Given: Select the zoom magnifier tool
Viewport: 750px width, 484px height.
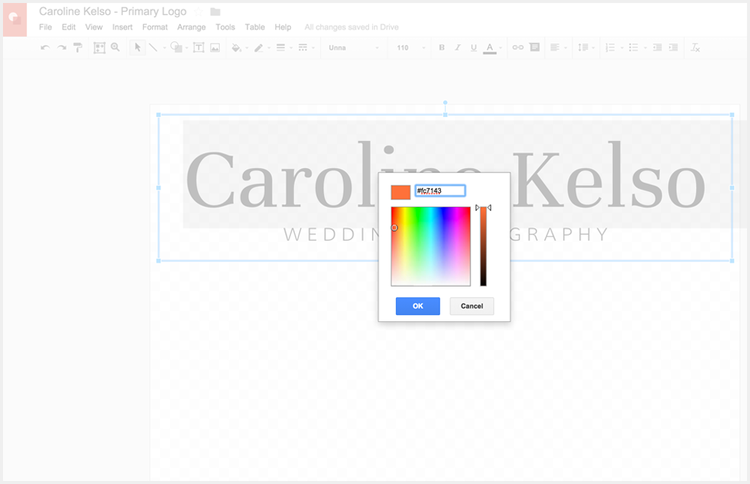Looking at the screenshot, I should pos(115,47).
